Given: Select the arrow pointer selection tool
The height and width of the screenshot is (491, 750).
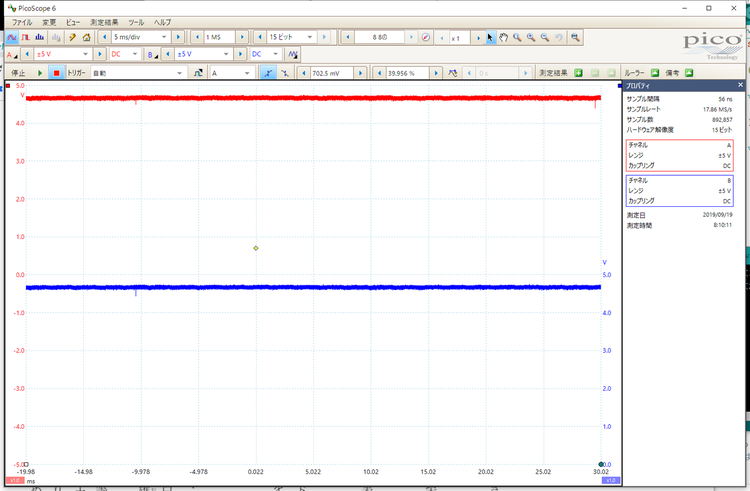Looking at the screenshot, I should (x=490, y=37).
